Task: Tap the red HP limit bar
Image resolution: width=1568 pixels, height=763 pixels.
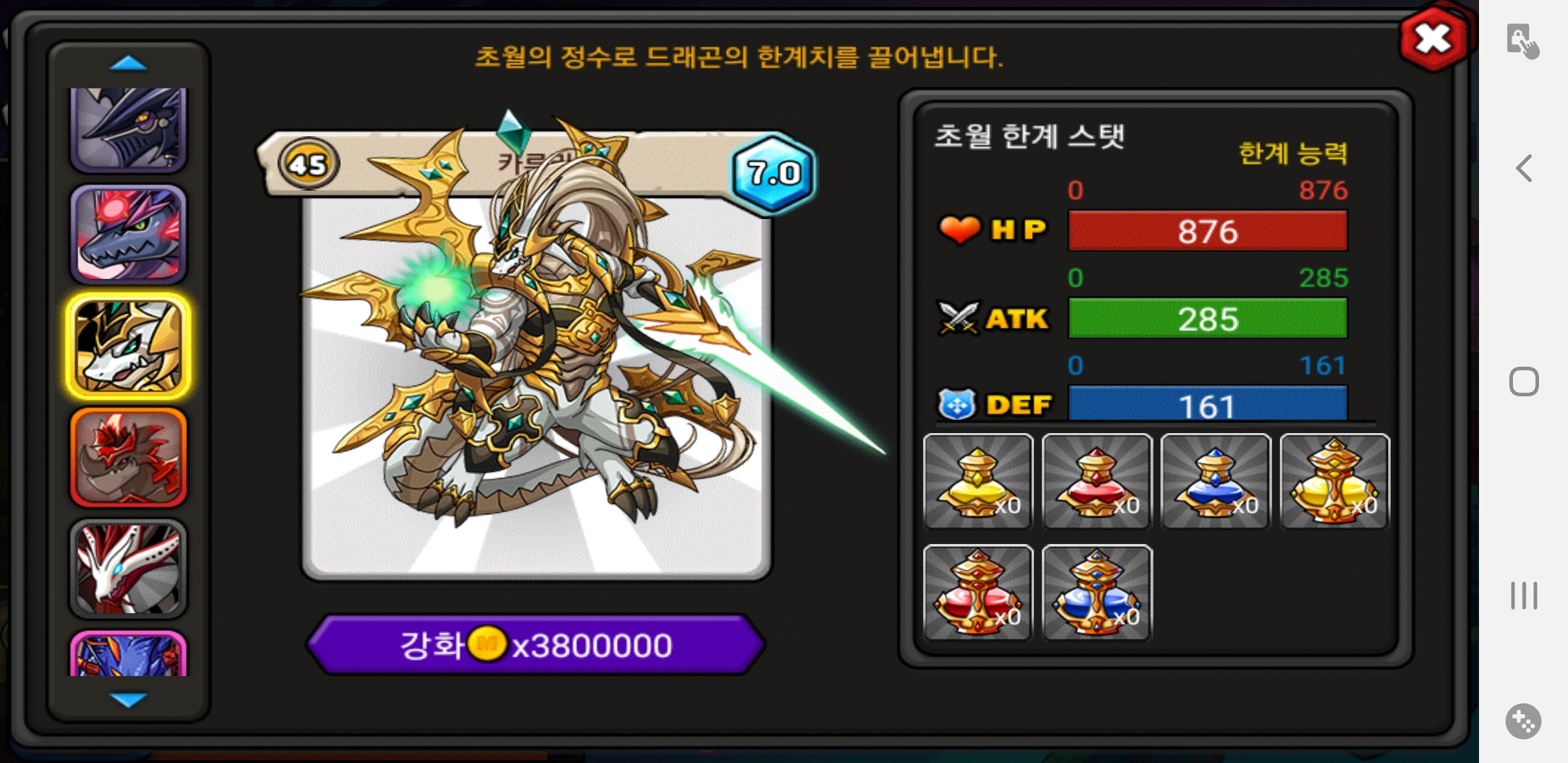Action: [x=1208, y=231]
